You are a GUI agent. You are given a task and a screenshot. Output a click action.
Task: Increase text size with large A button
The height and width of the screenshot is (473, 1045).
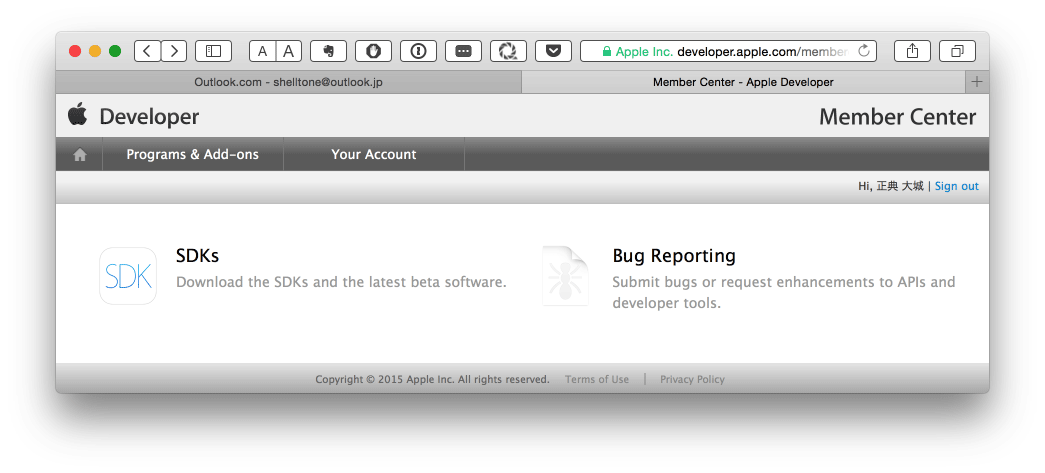(x=289, y=51)
